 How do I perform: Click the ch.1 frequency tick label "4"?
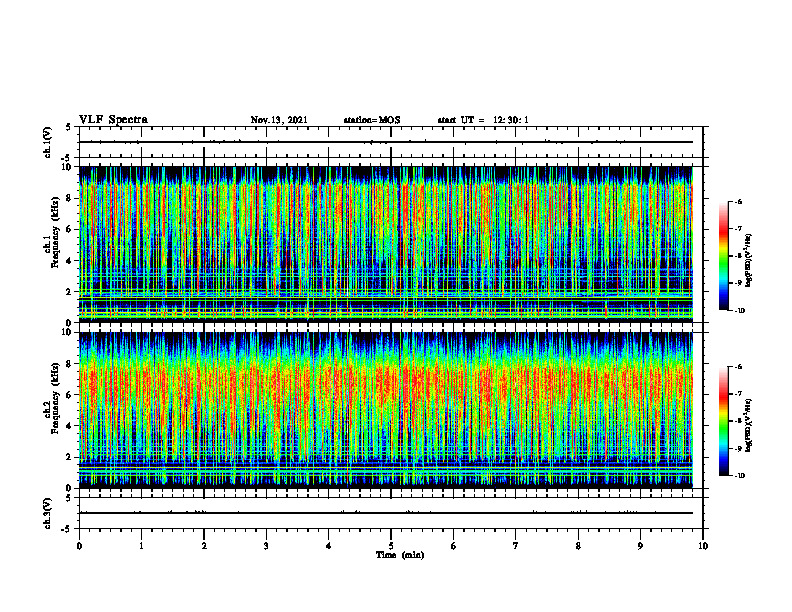(70, 261)
